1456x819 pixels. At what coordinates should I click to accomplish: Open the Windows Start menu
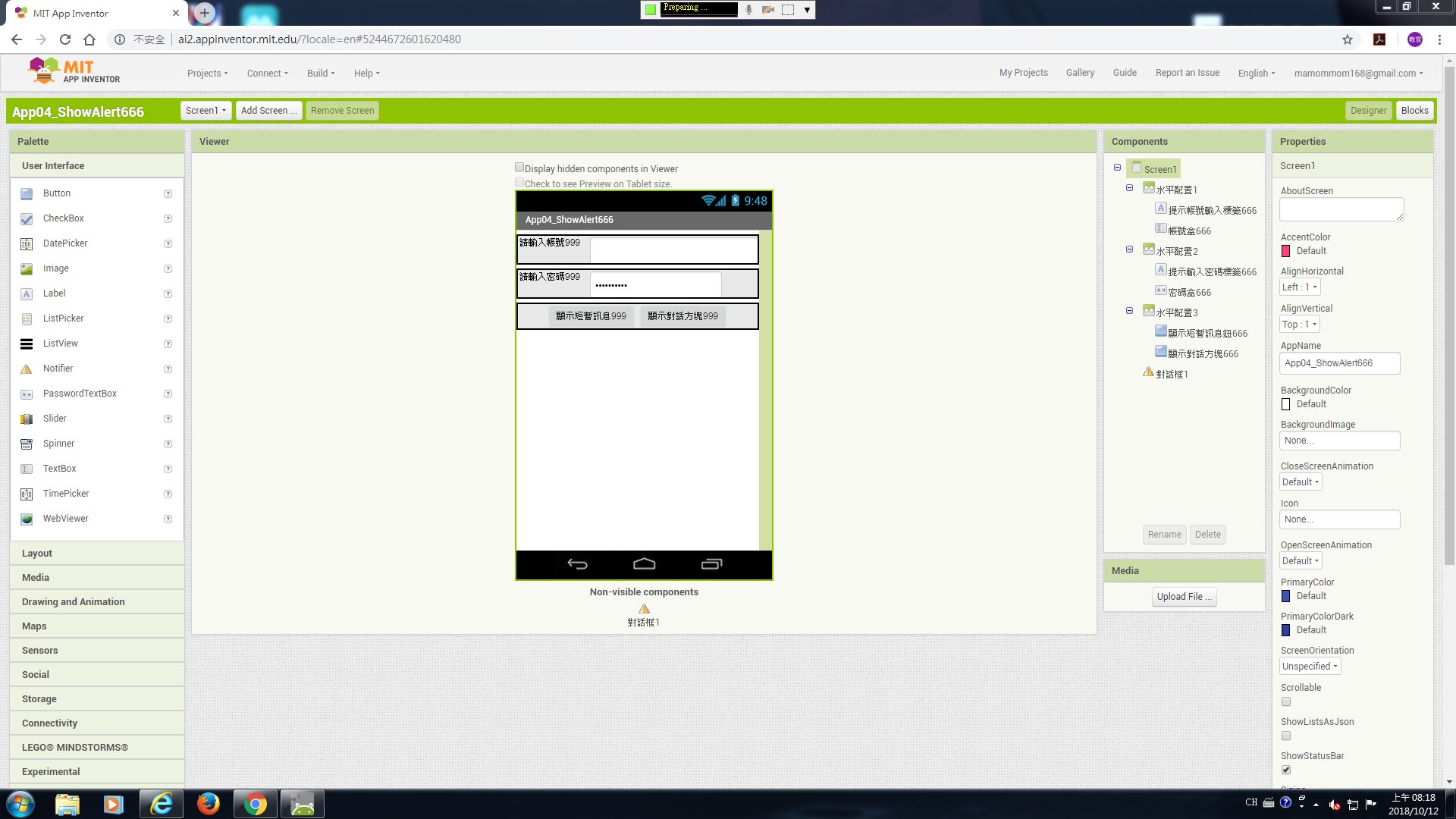click(20, 804)
